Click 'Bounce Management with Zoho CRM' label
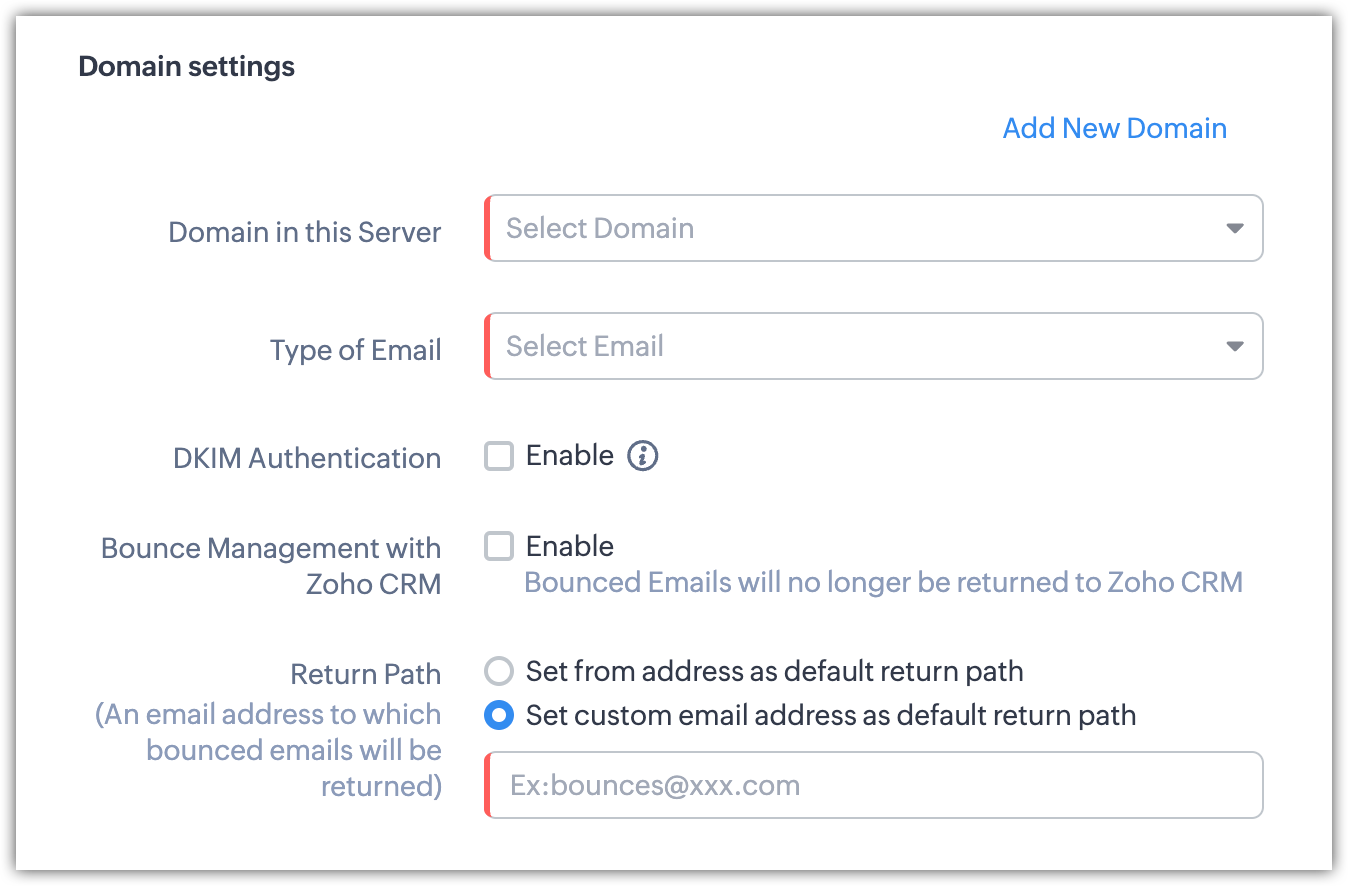The image size is (1348, 886). (271, 566)
